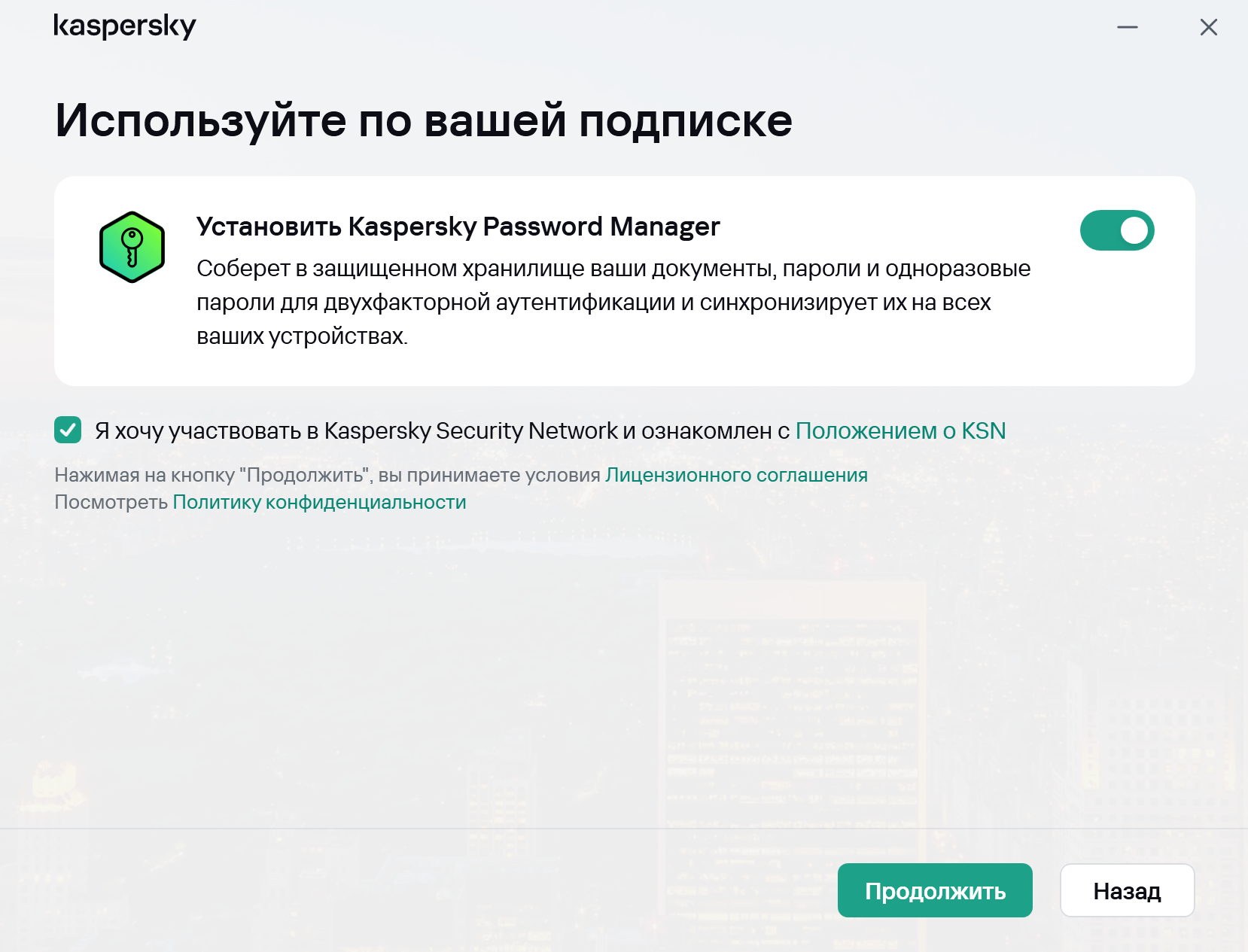This screenshot has height=952, width=1248.
Task: Open the «Политику конфиденциальности» link
Action: pyautogui.click(x=319, y=502)
